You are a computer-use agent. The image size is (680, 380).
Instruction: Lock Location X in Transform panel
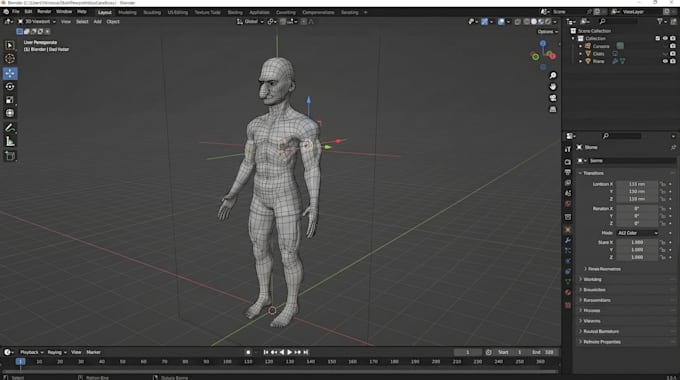pyautogui.click(x=663, y=184)
